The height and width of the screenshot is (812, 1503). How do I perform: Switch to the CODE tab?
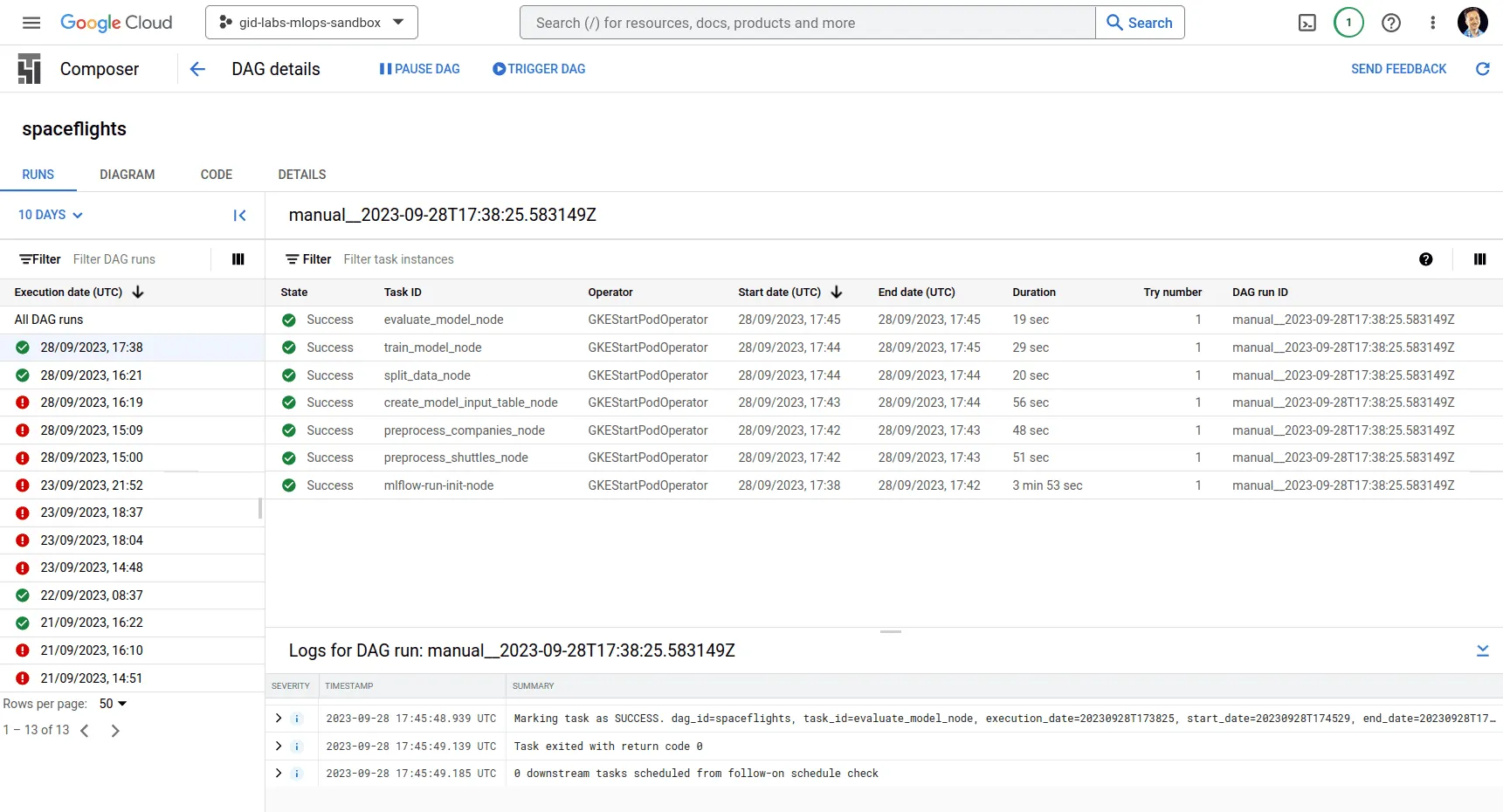[216, 175]
